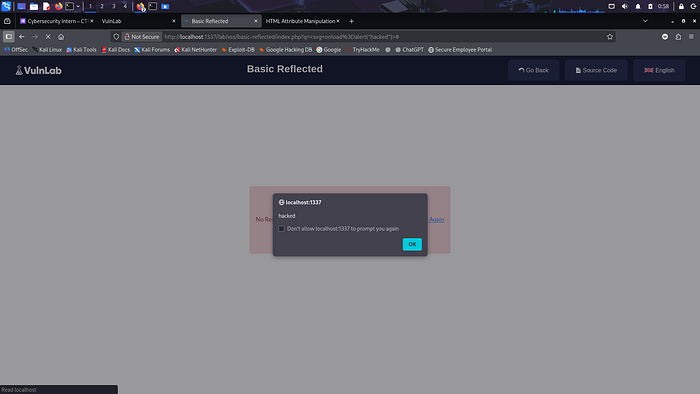Screen dimensions: 700x394
Task: Go back one page
Action: pyautogui.click(x=22, y=37)
